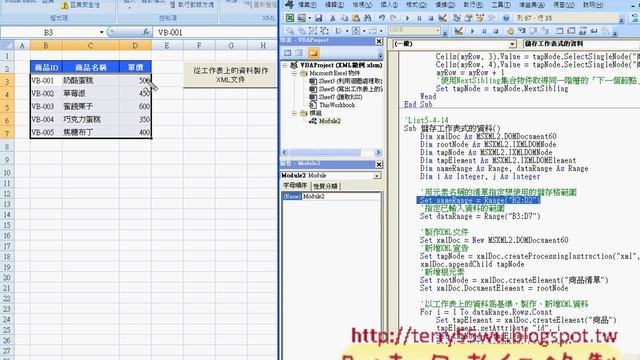
Task: Click Redo arrow in VBA toolbar
Action: 393,18
